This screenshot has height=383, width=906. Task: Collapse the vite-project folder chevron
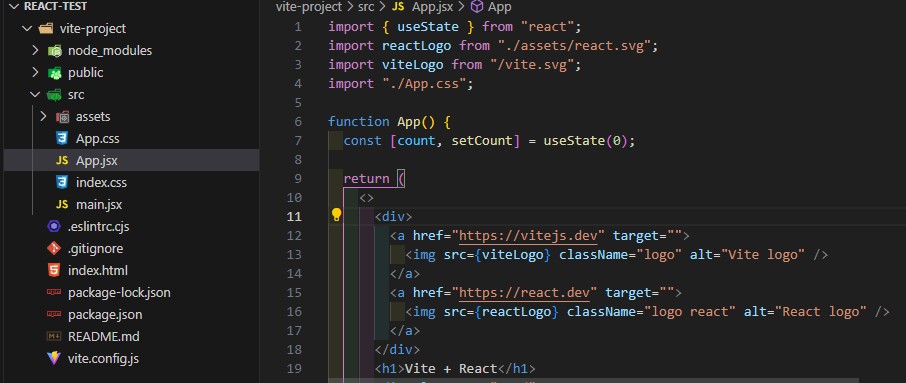click(x=26, y=28)
